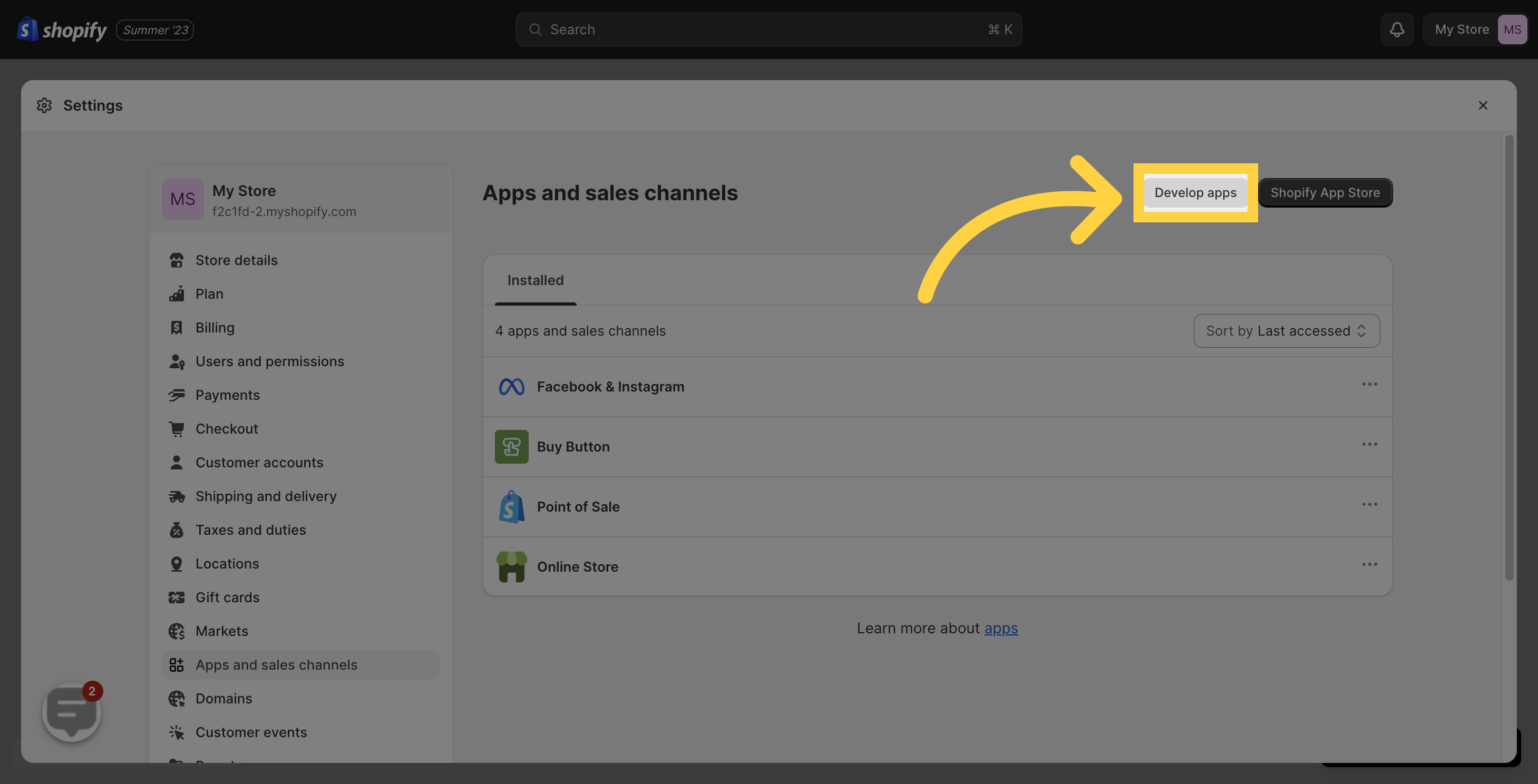Screen dimensions: 1538x784
Task: Click the Online Store app icon
Action: coord(511,566)
